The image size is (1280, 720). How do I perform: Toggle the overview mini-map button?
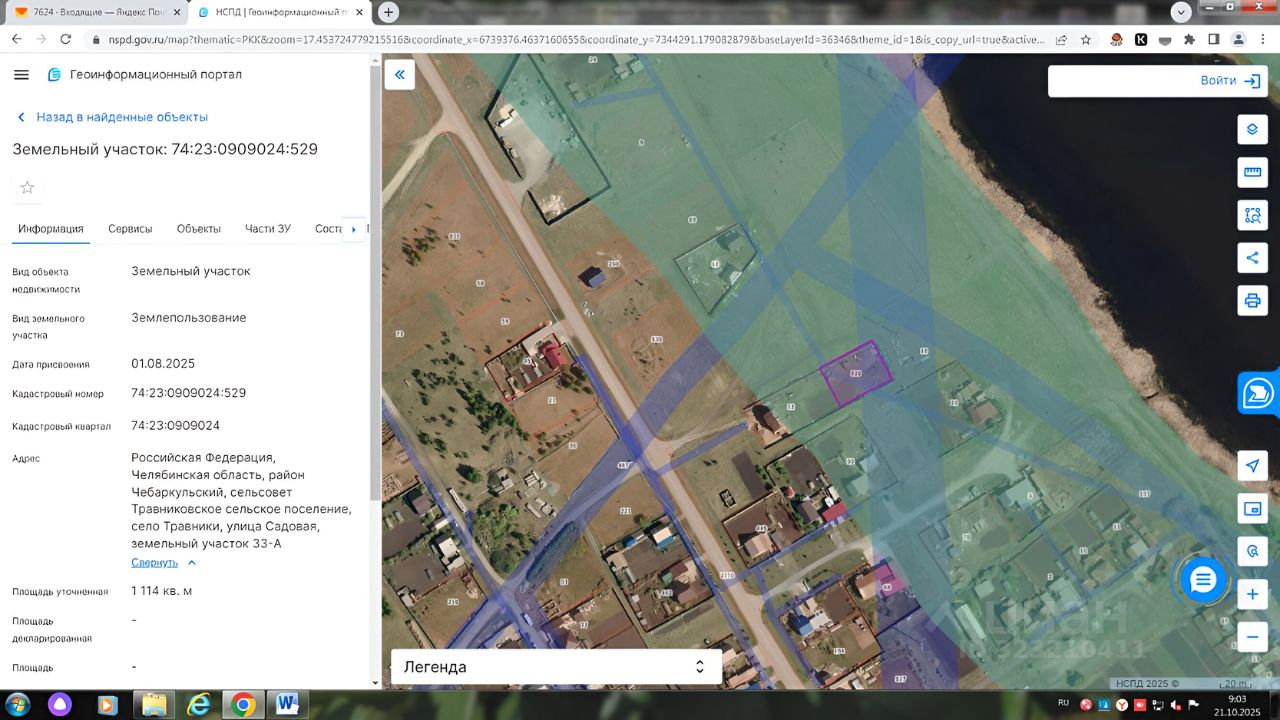[x=1252, y=508]
